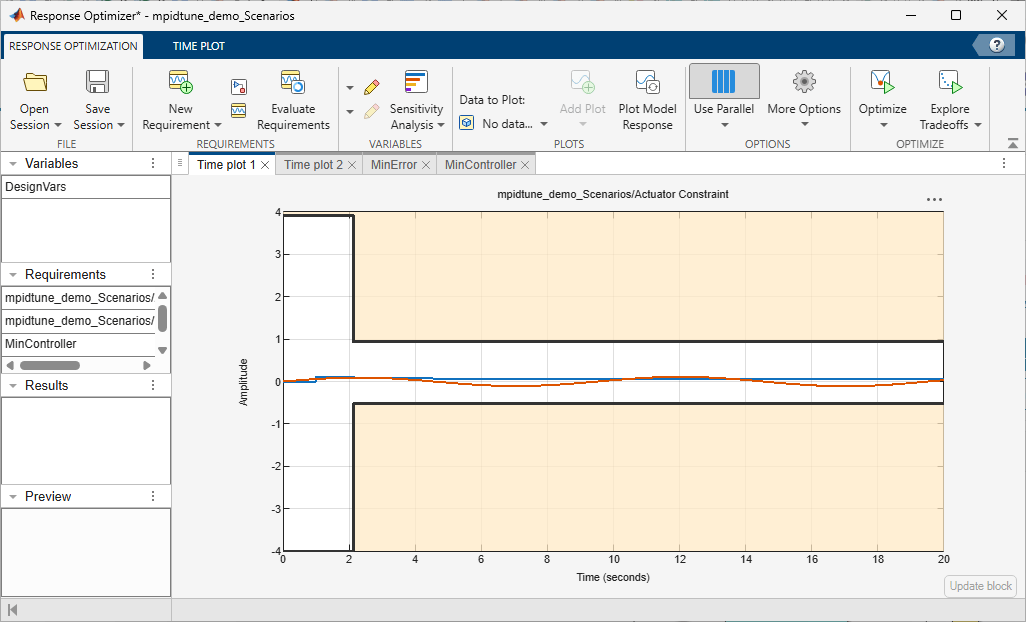Open the Save Session dropdown arrow
Screen dimensions: 1026x622
(x=120, y=125)
